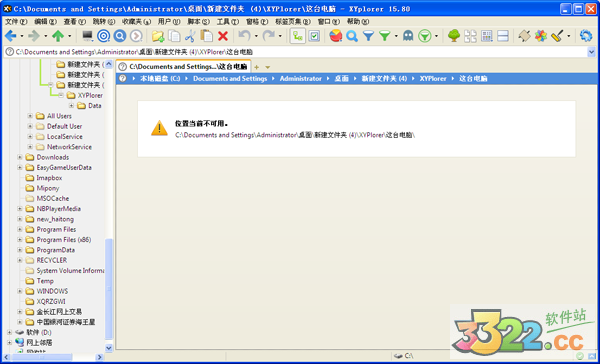Screen dimensions: 600x364
Task: Open the 查看 (View) menu
Action: click(x=75, y=21)
